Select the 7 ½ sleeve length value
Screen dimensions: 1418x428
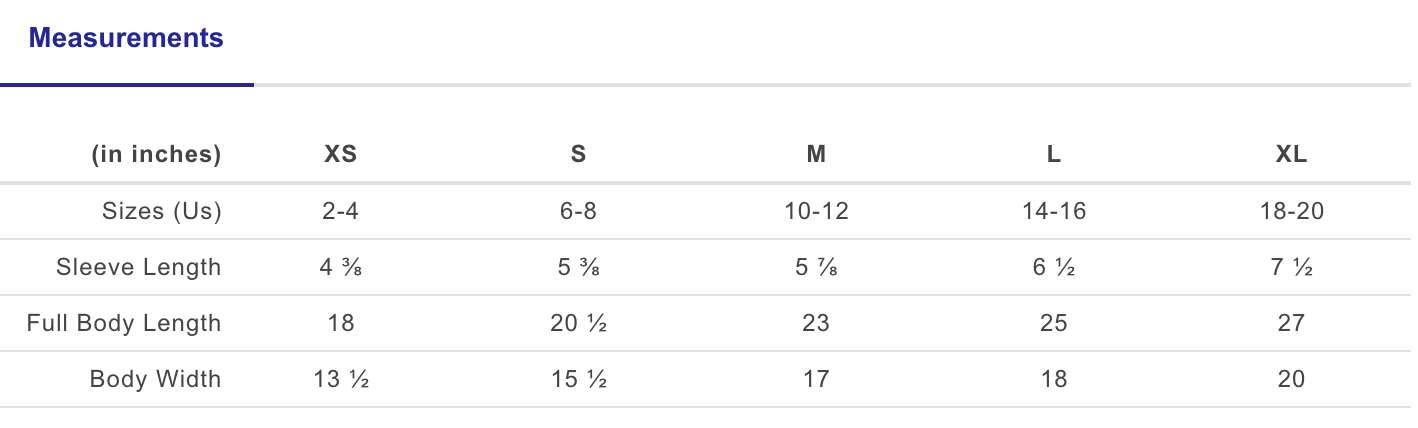click(1291, 267)
